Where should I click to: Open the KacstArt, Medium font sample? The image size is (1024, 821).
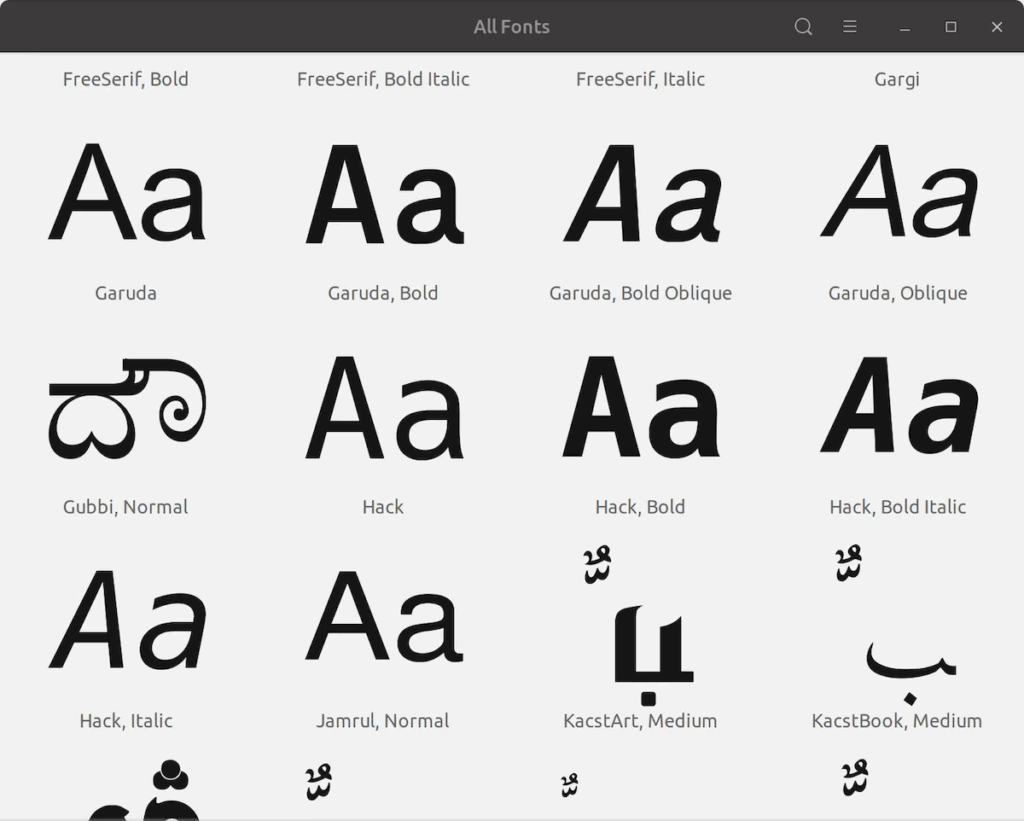click(x=640, y=630)
